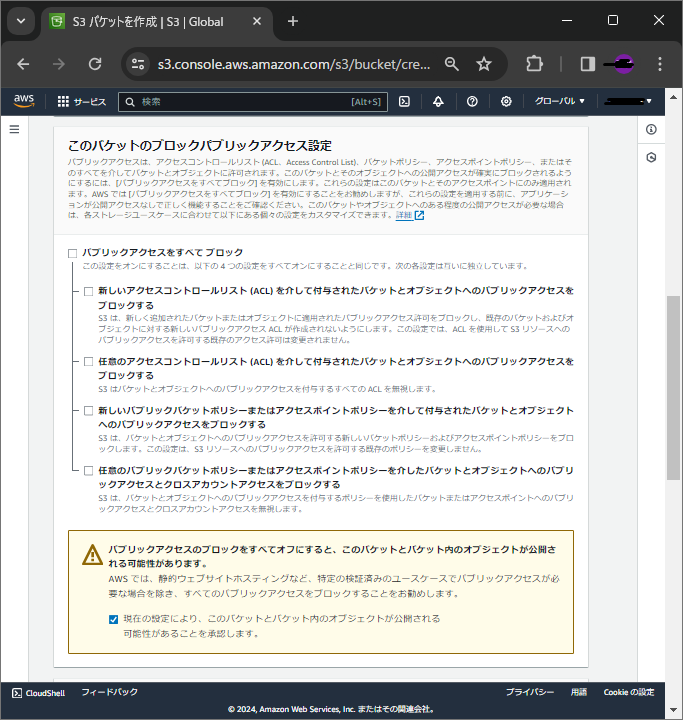Screen dimensions: 683x720
Task: Click the site information icon in address bar
Action: [x=138, y=64]
